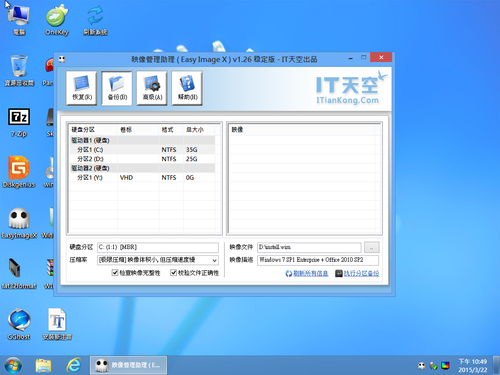Open the computer icon on the desktop
This screenshot has width=500, height=375.
pyautogui.click(x=19, y=20)
